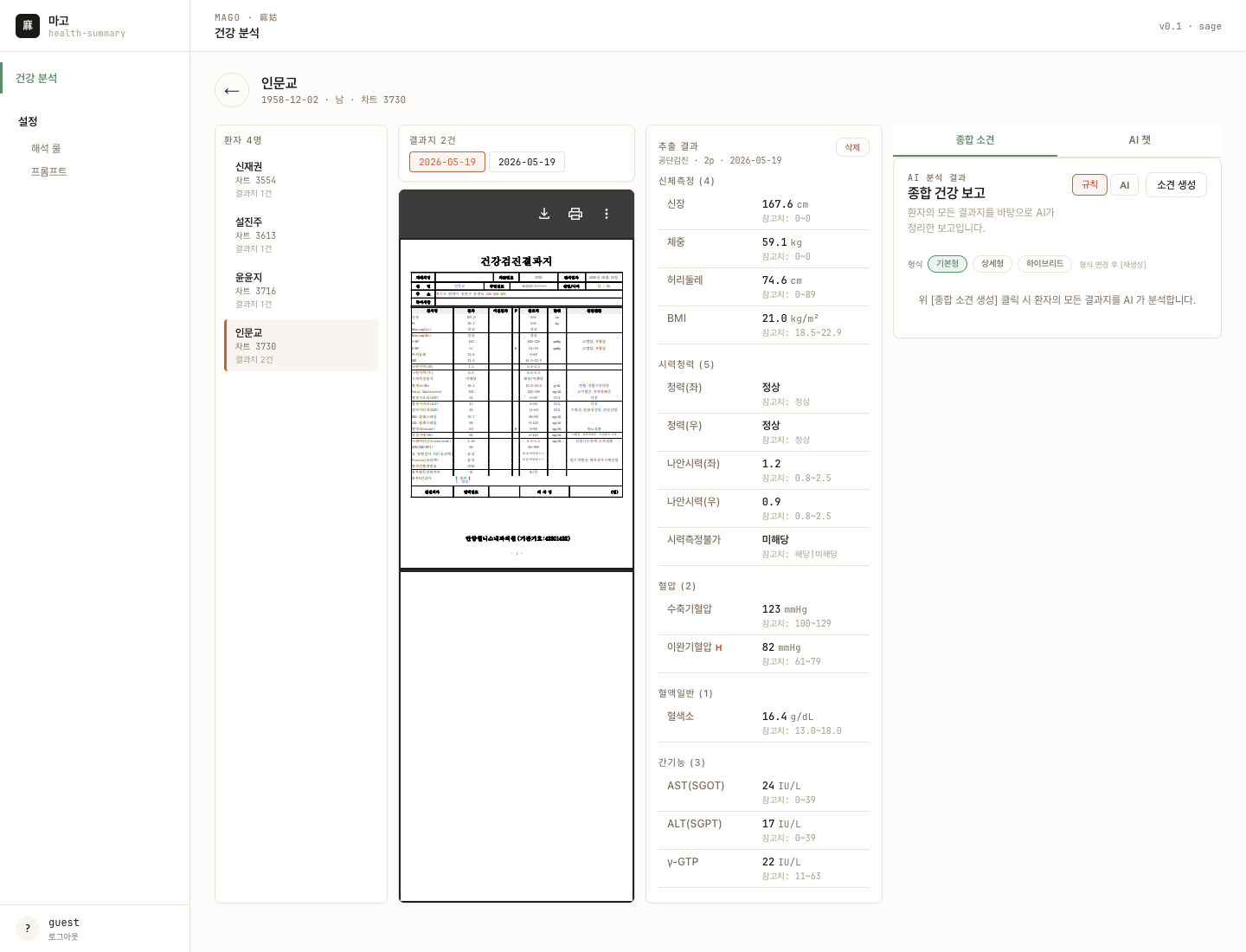Select 규칙 analysis mode

1089,184
